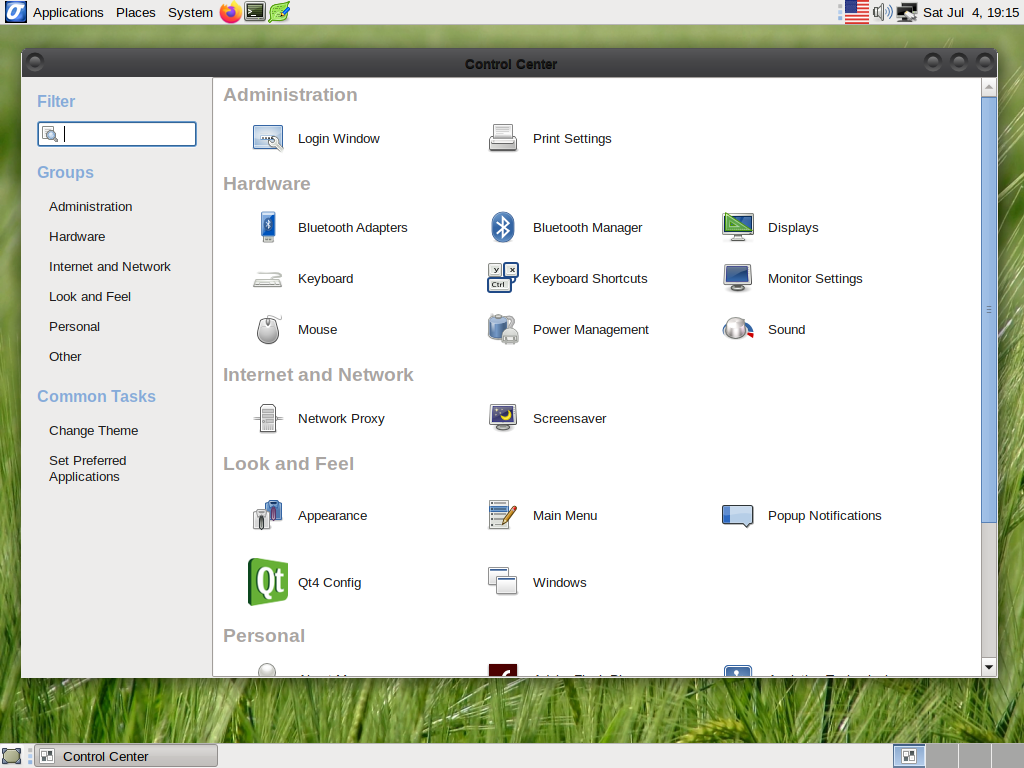Click the Bluetooth Manager label
Viewport: 1024px width, 768px height.
pyautogui.click(x=588, y=227)
